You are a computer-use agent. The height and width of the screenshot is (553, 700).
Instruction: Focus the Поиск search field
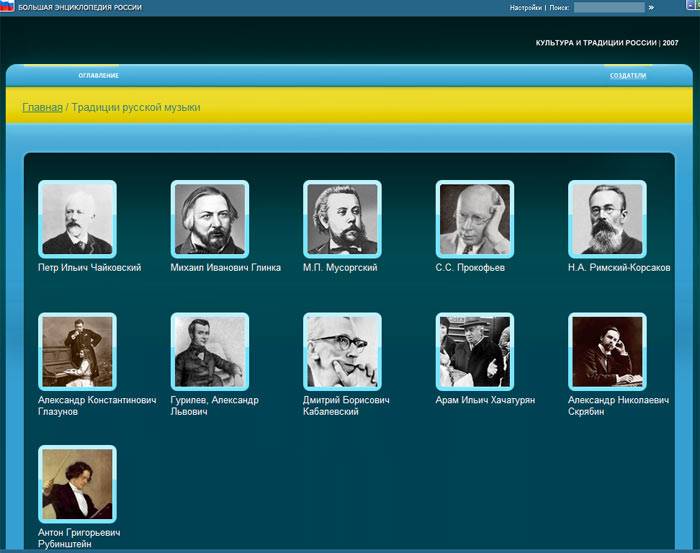point(609,7)
